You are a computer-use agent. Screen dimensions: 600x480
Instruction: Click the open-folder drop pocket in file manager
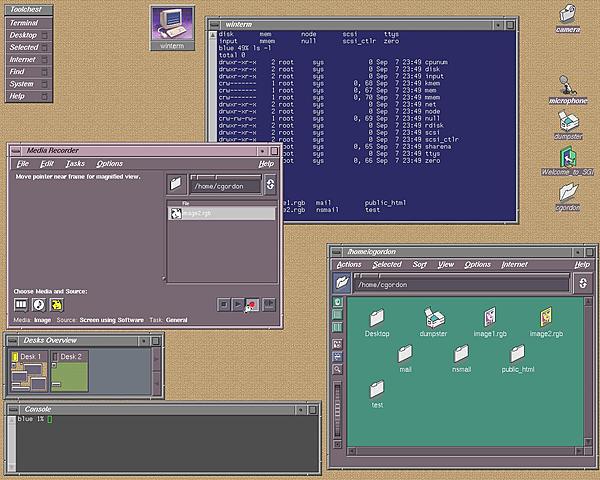(x=342, y=283)
